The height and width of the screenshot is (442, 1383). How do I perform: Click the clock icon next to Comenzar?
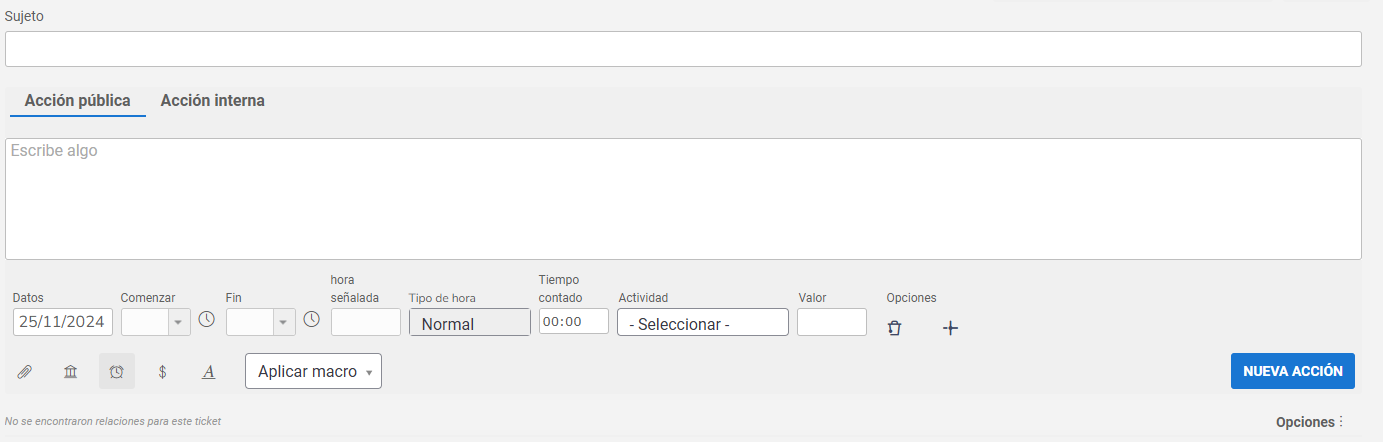[206, 320]
